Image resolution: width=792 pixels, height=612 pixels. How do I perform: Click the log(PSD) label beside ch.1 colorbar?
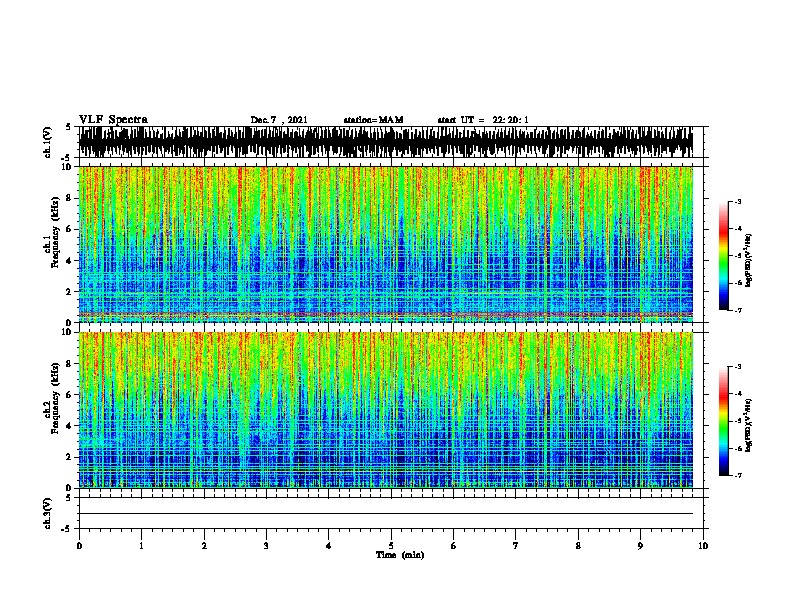[x=748, y=260]
